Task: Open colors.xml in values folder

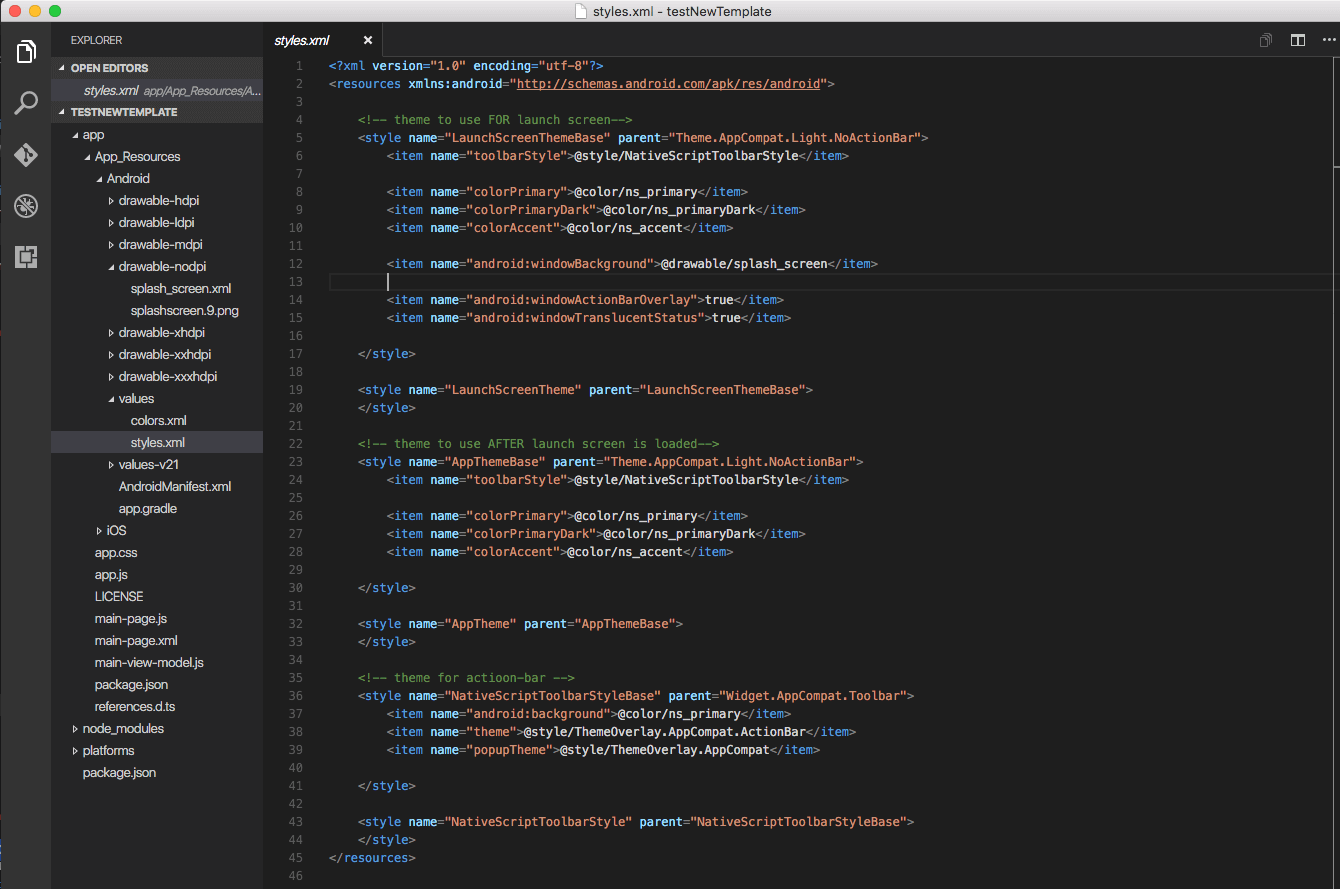Action: [x=158, y=420]
